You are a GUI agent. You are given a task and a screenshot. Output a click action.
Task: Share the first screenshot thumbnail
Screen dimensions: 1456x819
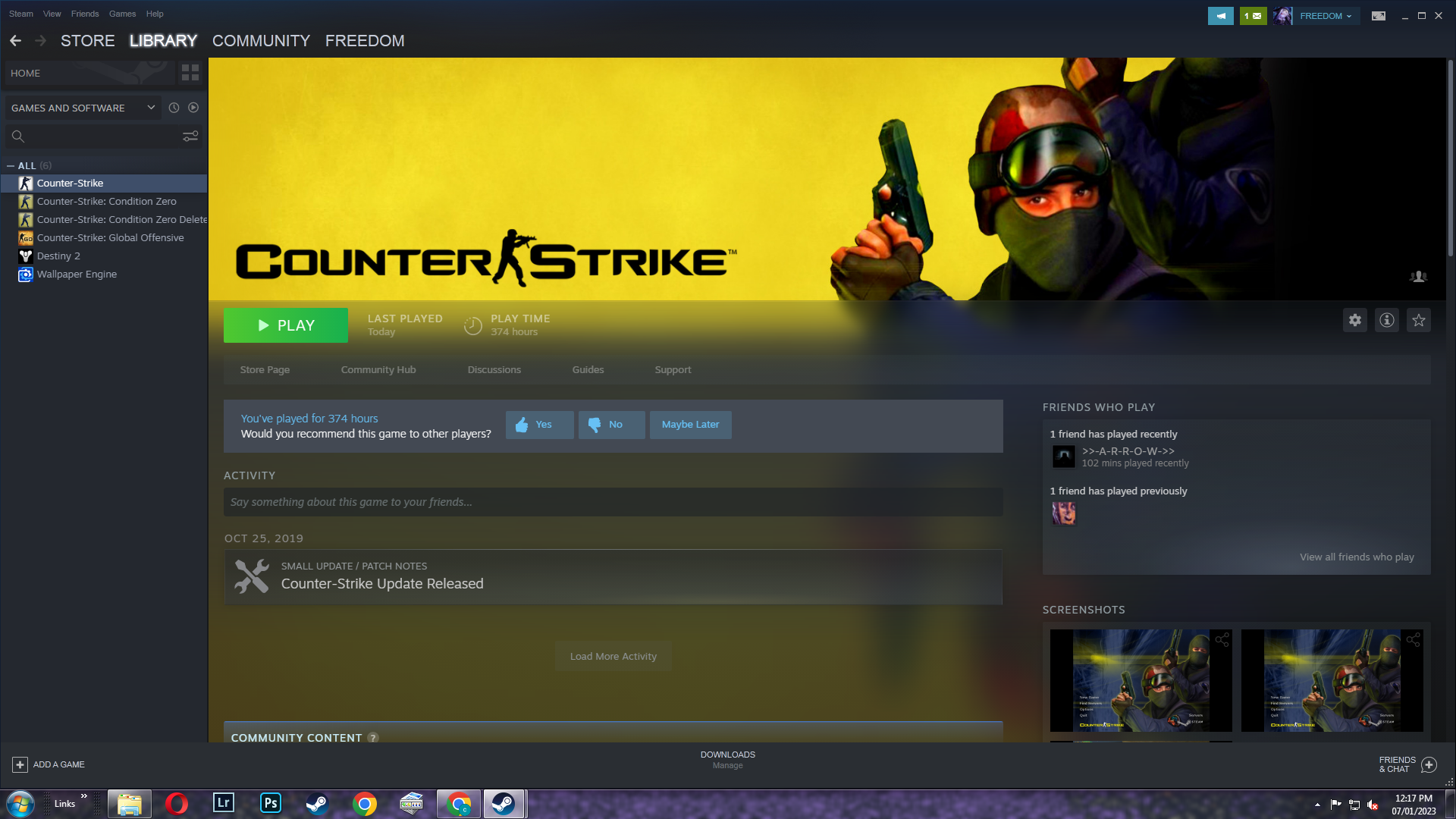1222,640
